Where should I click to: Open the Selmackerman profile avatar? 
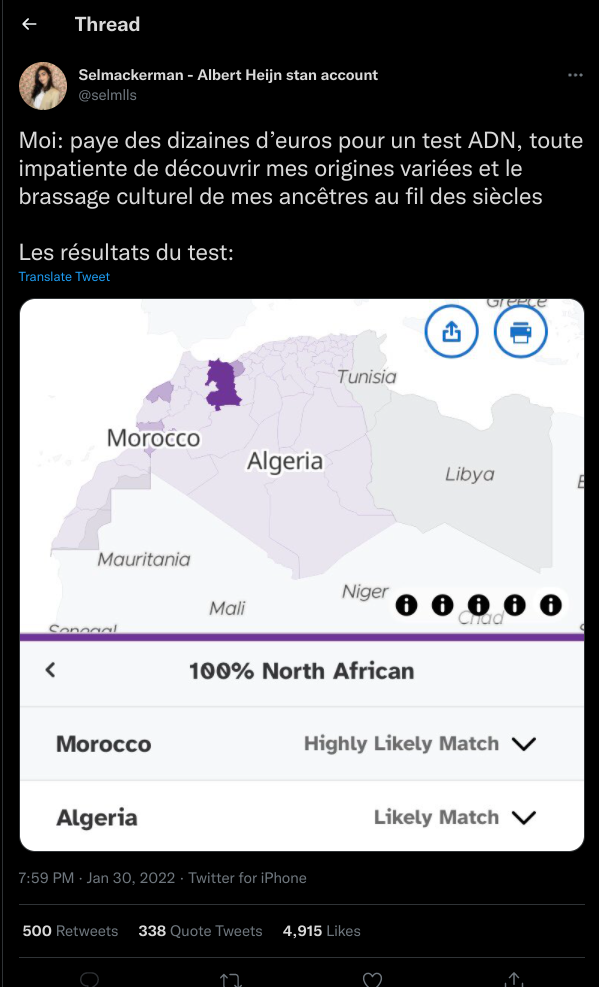[43, 86]
